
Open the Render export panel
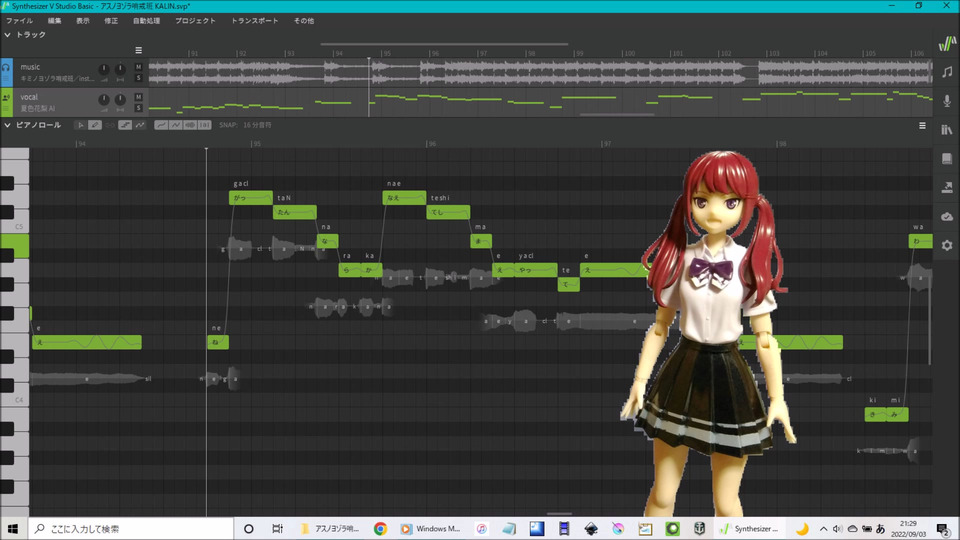tap(947, 187)
